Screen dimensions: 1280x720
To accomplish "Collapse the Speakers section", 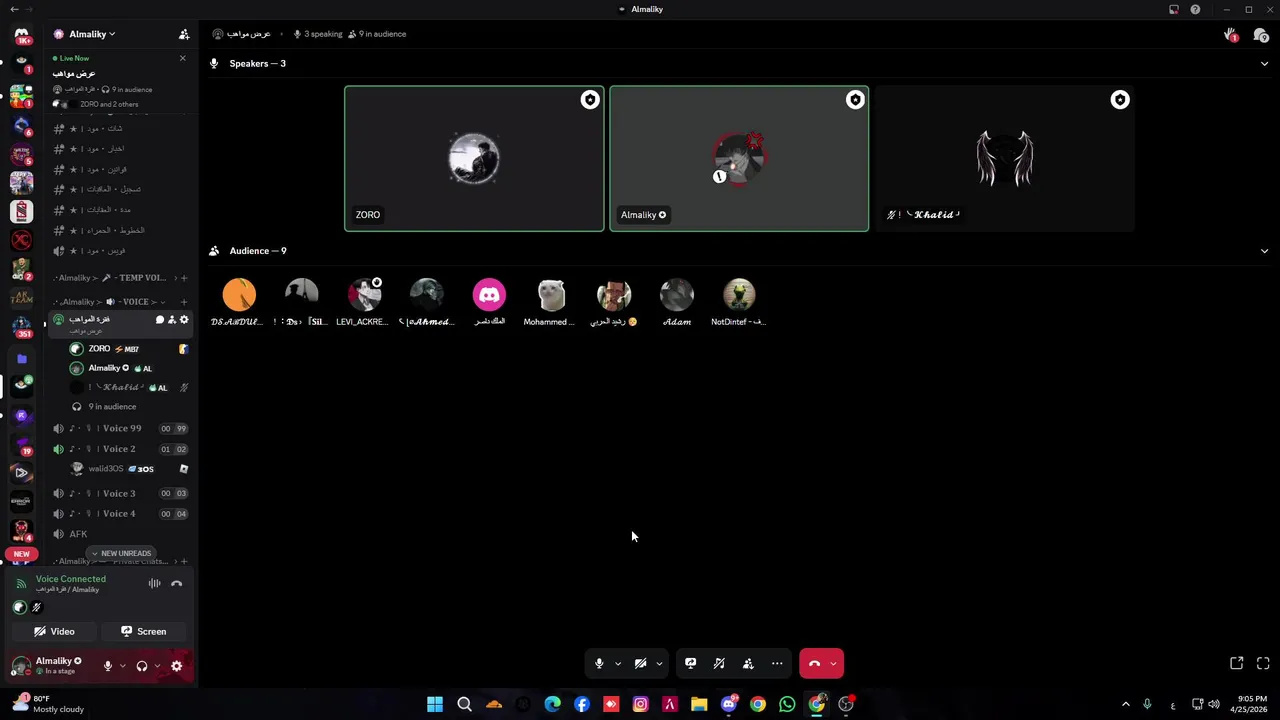I will click(x=1264, y=64).
